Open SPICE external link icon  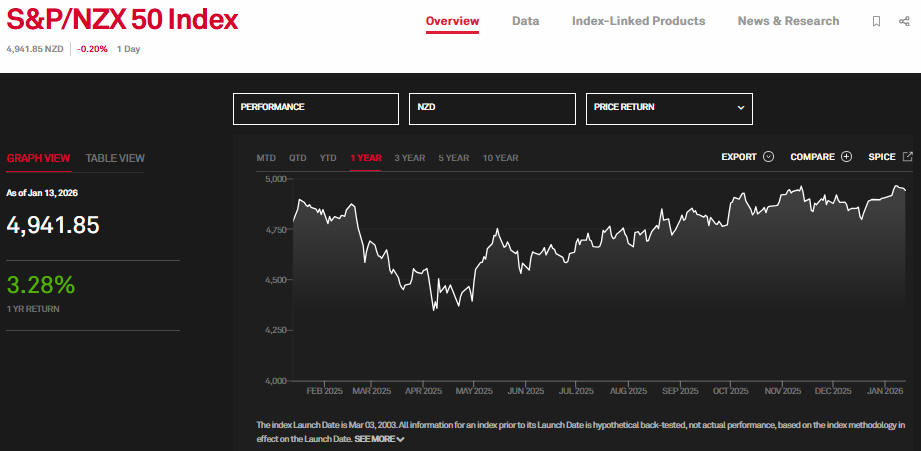(x=907, y=156)
